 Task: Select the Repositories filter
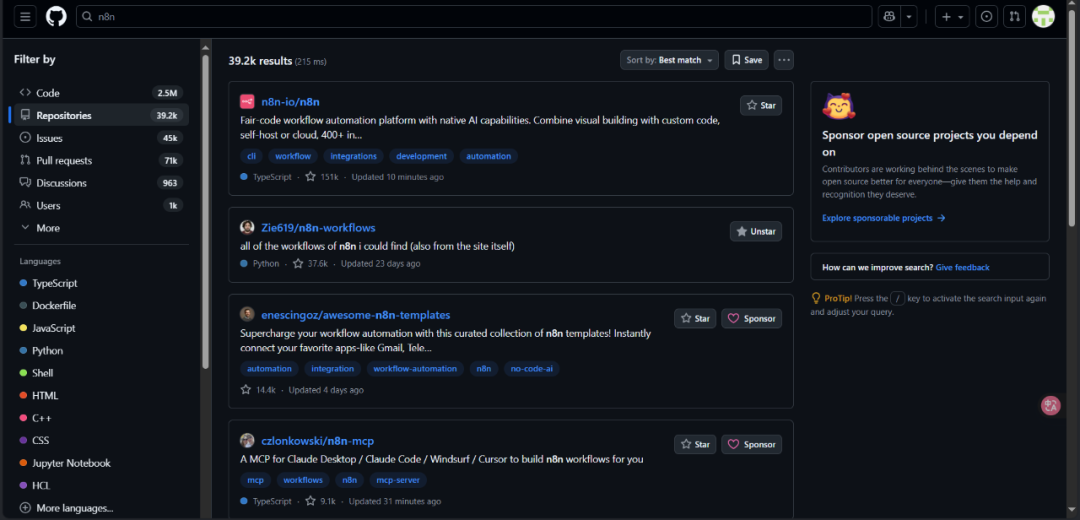point(101,115)
